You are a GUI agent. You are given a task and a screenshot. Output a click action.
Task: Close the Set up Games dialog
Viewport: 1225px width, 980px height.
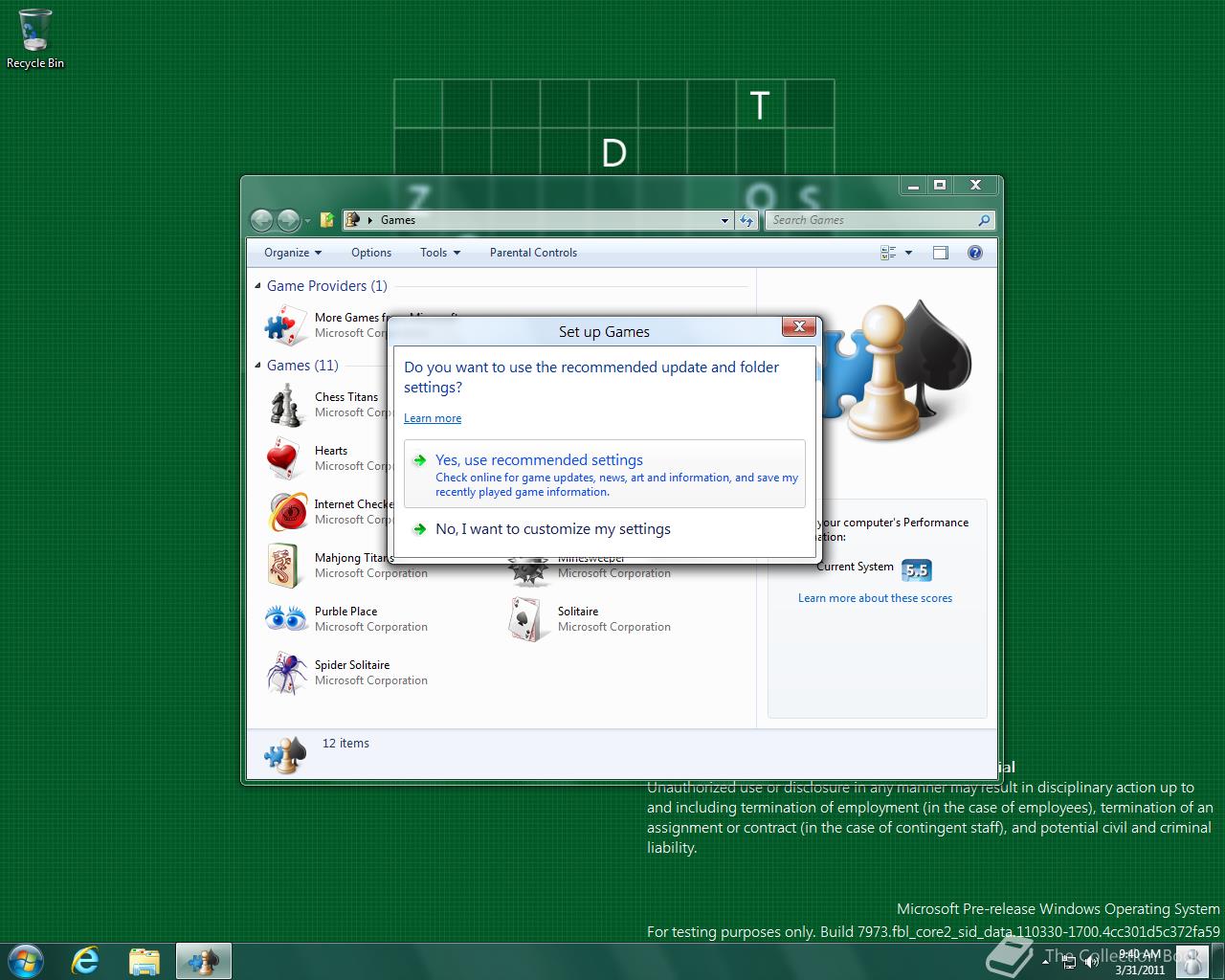pyautogui.click(x=799, y=327)
